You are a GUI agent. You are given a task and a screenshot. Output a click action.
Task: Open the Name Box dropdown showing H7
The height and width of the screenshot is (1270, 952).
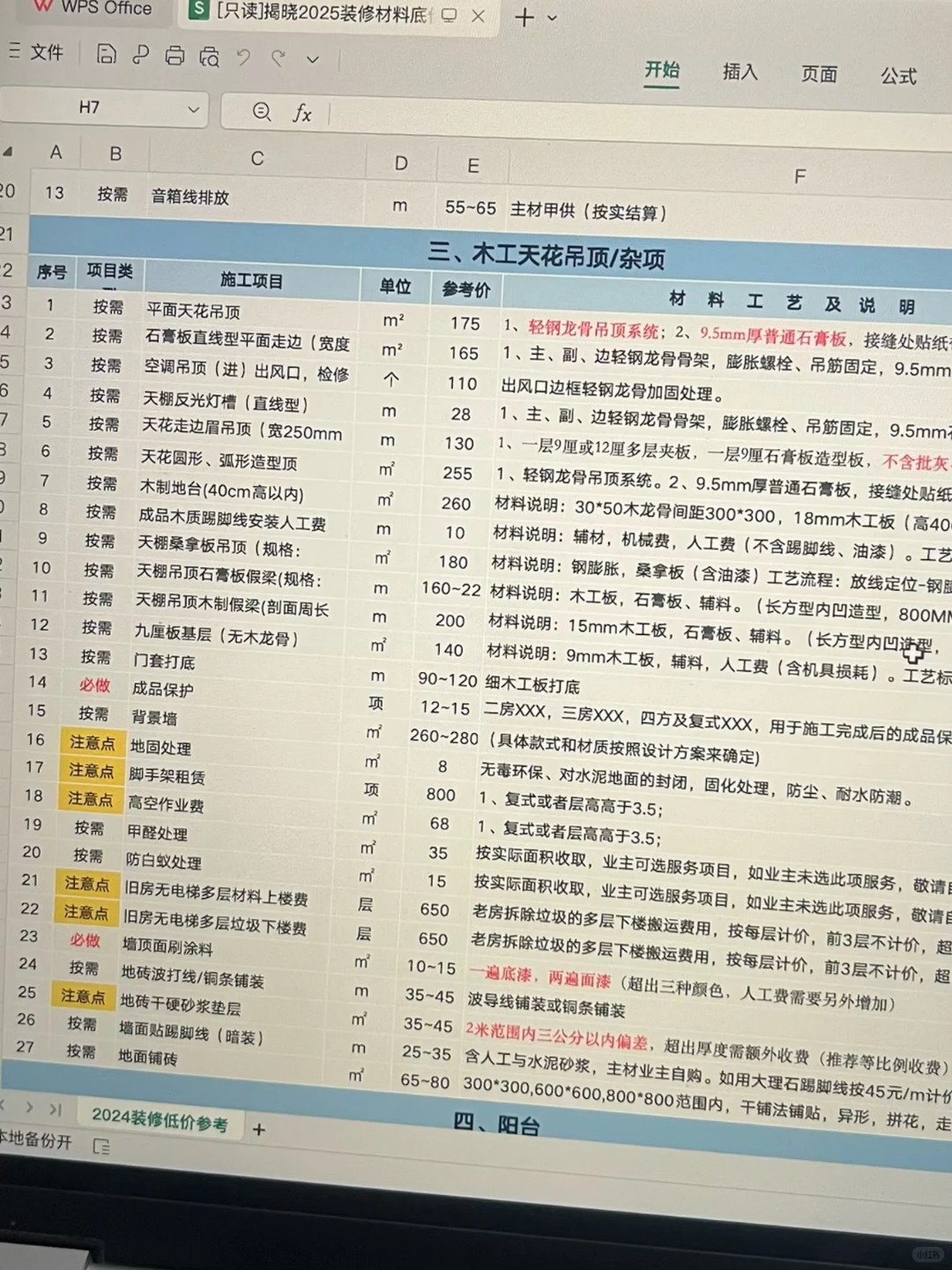click(x=194, y=109)
